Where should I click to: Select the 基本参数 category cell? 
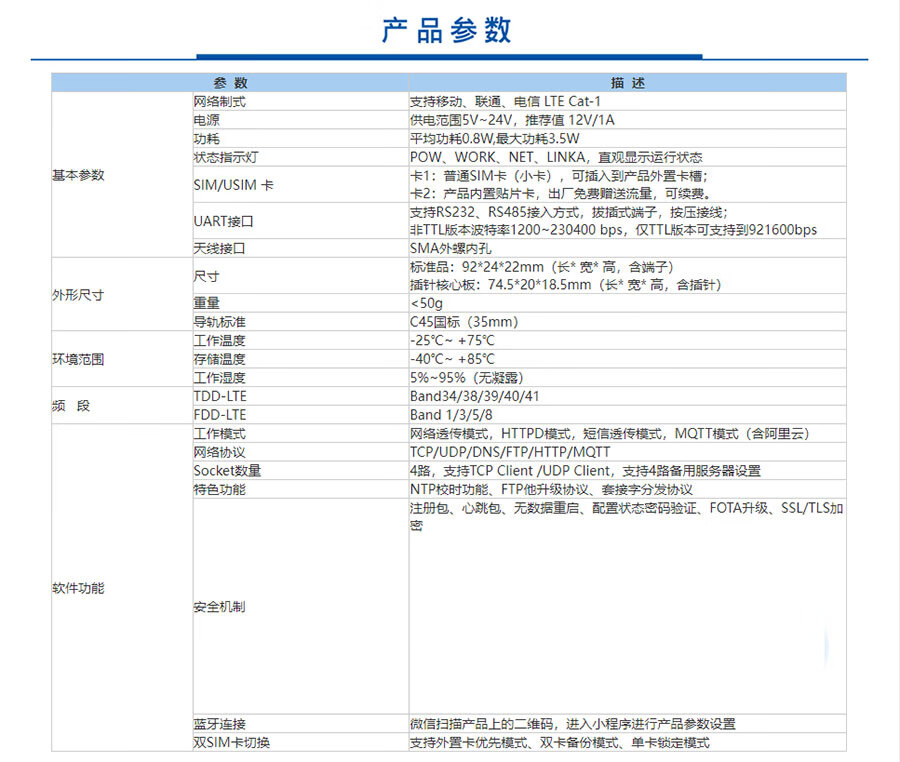78,175
